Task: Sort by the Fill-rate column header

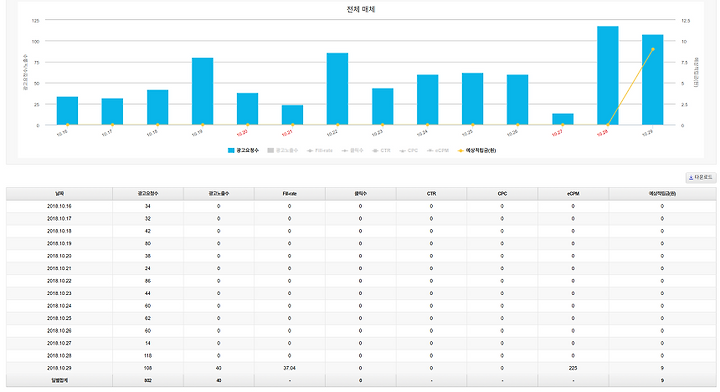Action: pyautogui.click(x=290, y=194)
